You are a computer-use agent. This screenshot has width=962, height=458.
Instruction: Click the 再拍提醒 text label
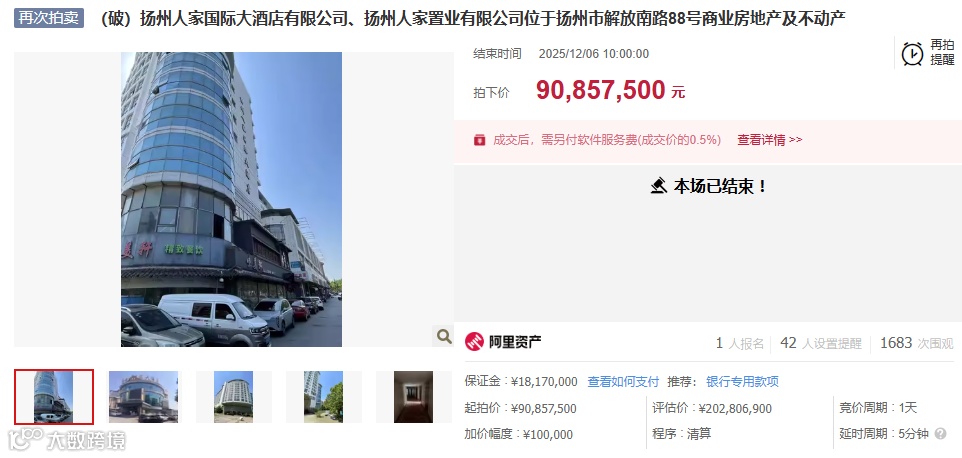tap(942, 53)
